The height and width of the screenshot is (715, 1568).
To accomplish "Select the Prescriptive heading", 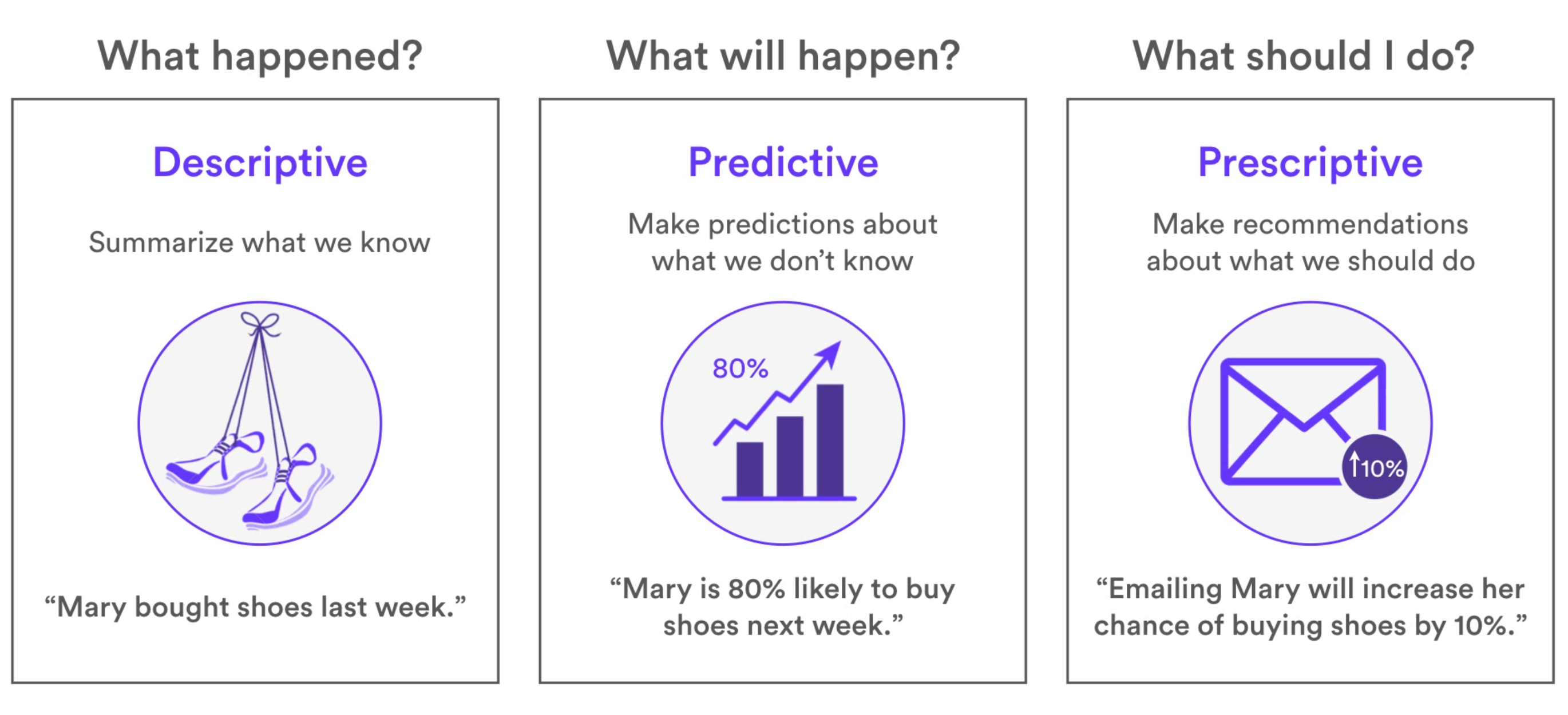I will (x=1310, y=162).
